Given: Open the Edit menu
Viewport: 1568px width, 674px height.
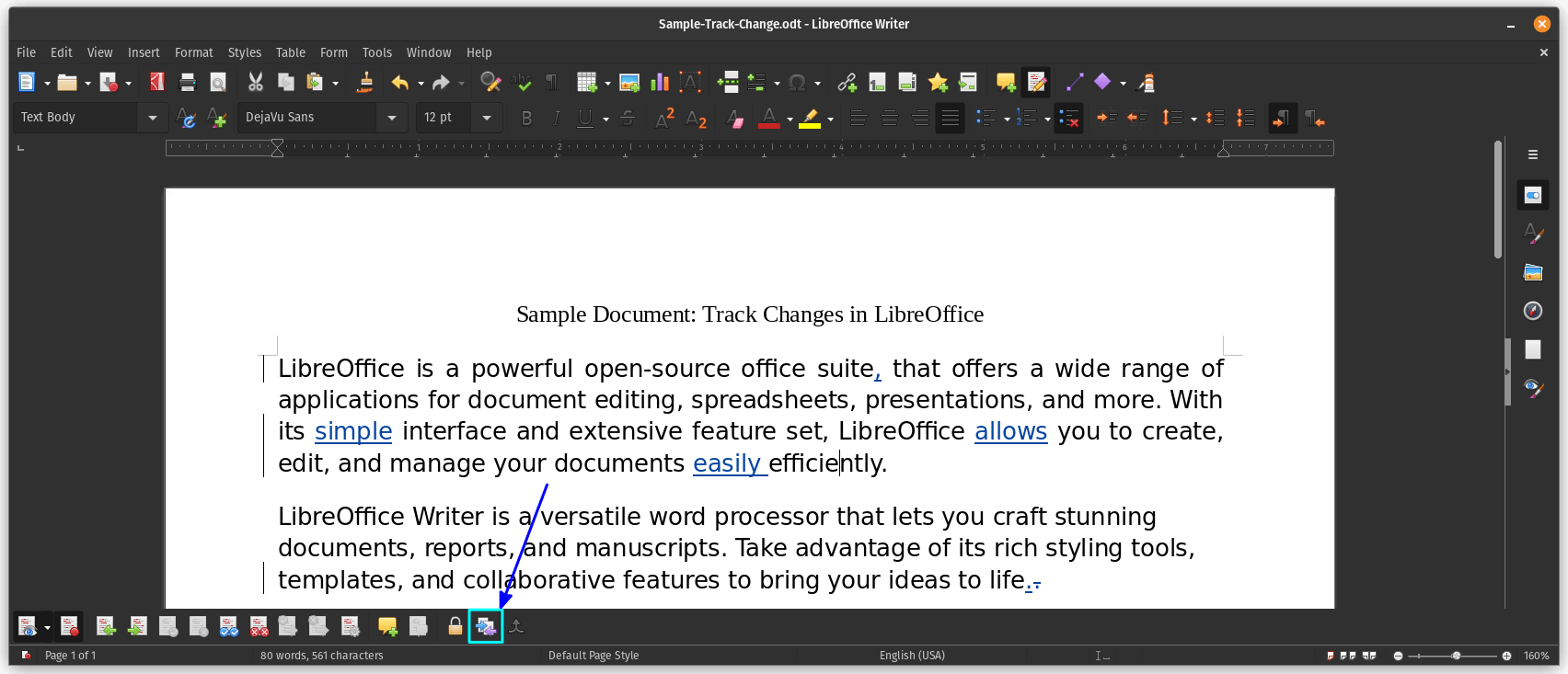Looking at the screenshot, I should [62, 52].
